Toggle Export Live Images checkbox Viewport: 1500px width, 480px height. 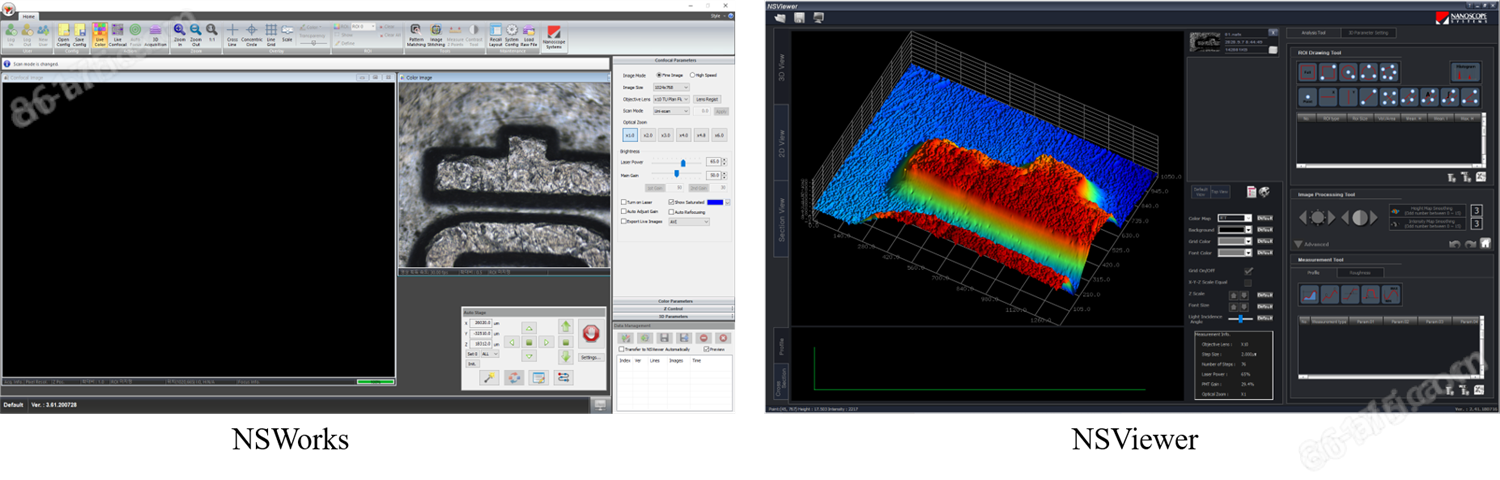pos(624,221)
